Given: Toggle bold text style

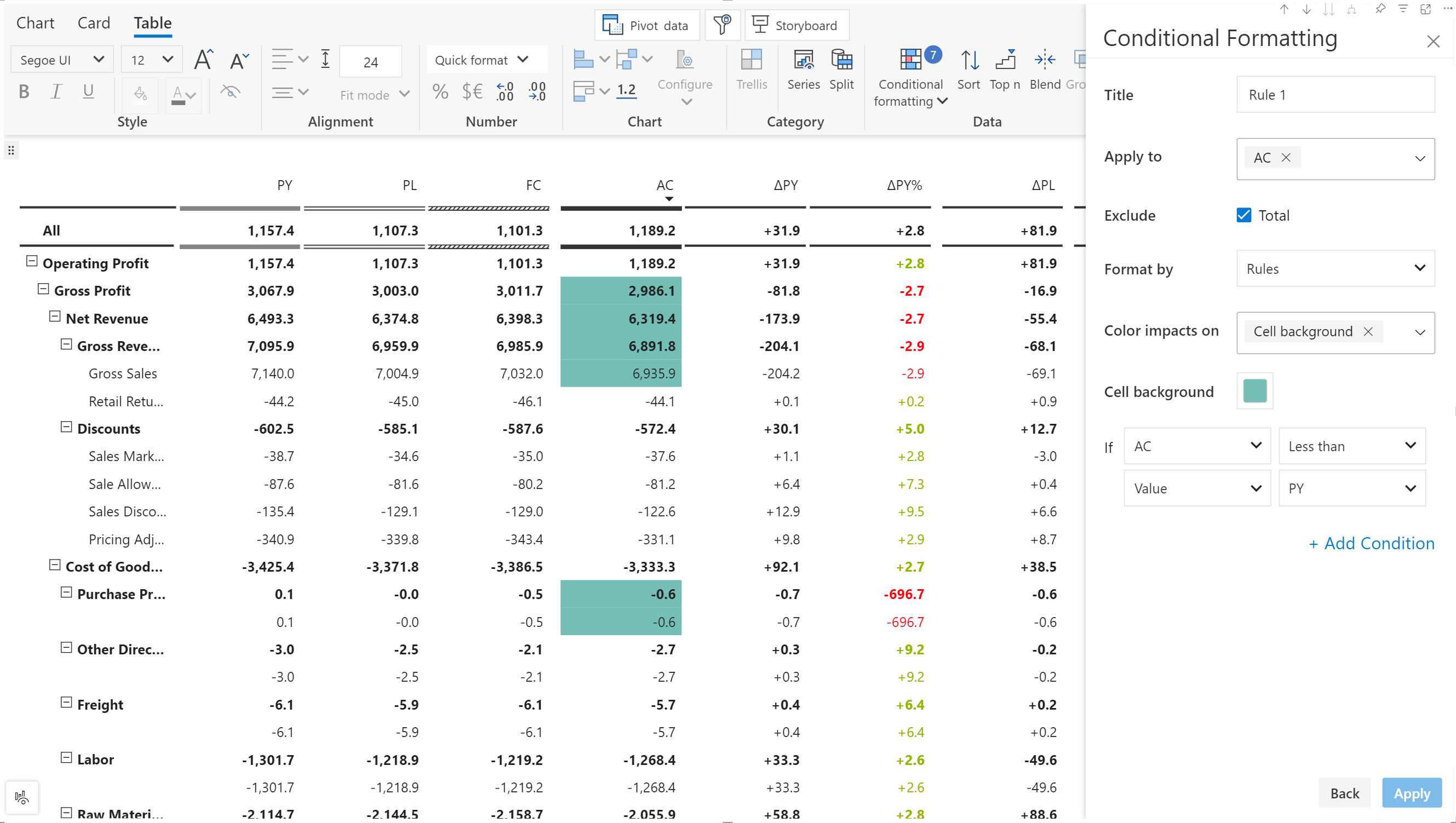Looking at the screenshot, I should coord(24,91).
